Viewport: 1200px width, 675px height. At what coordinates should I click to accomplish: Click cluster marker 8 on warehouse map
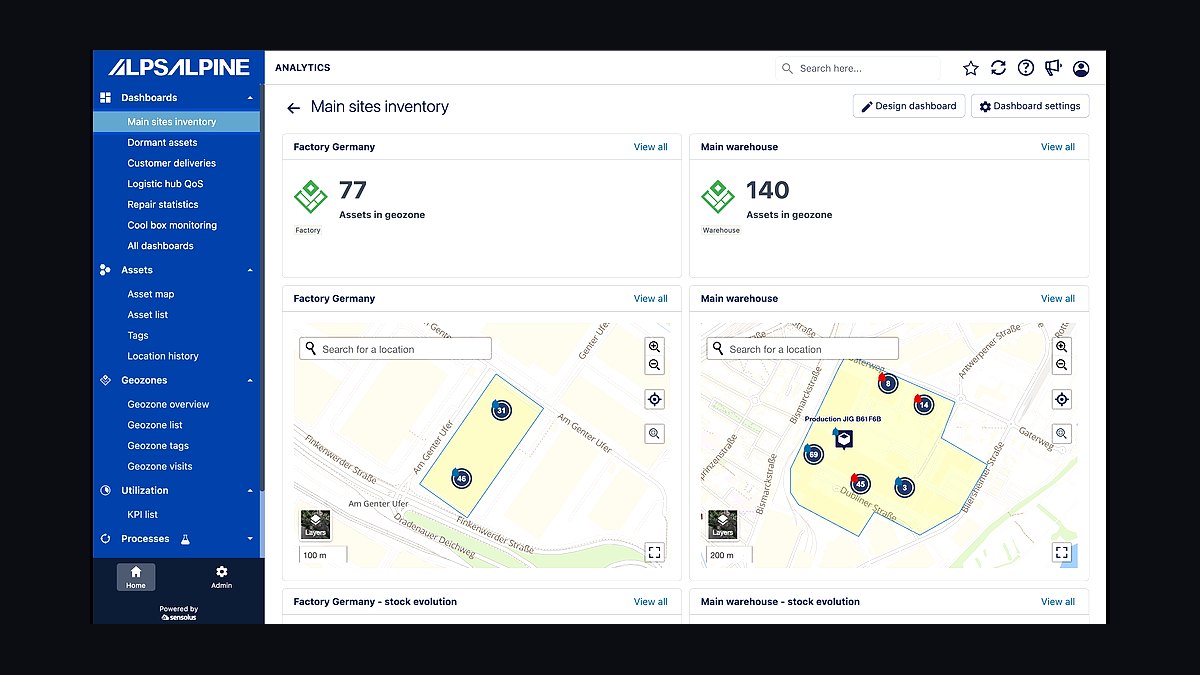tap(887, 383)
